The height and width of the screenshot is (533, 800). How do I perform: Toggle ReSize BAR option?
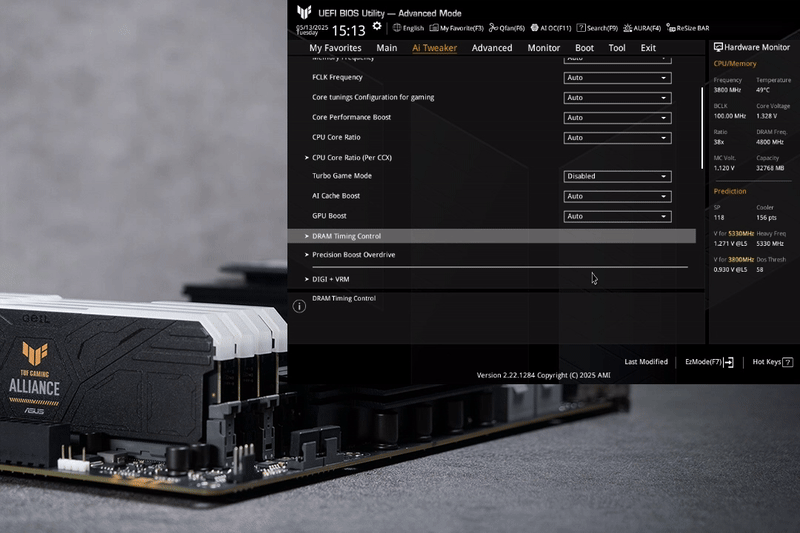click(x=688, y=28)
